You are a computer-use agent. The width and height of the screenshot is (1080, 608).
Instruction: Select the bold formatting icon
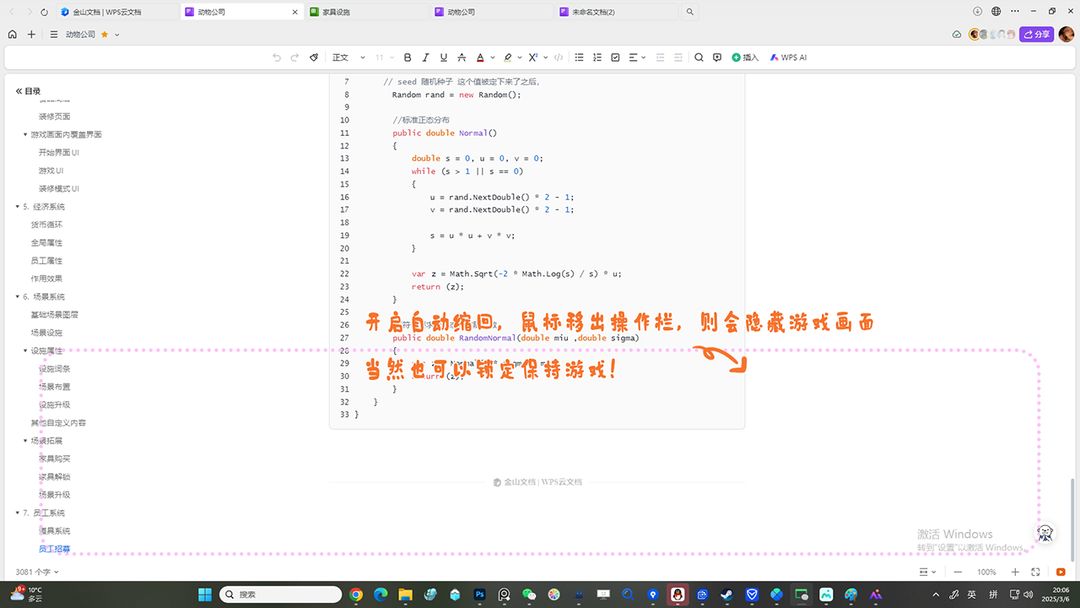click(407, 57)
